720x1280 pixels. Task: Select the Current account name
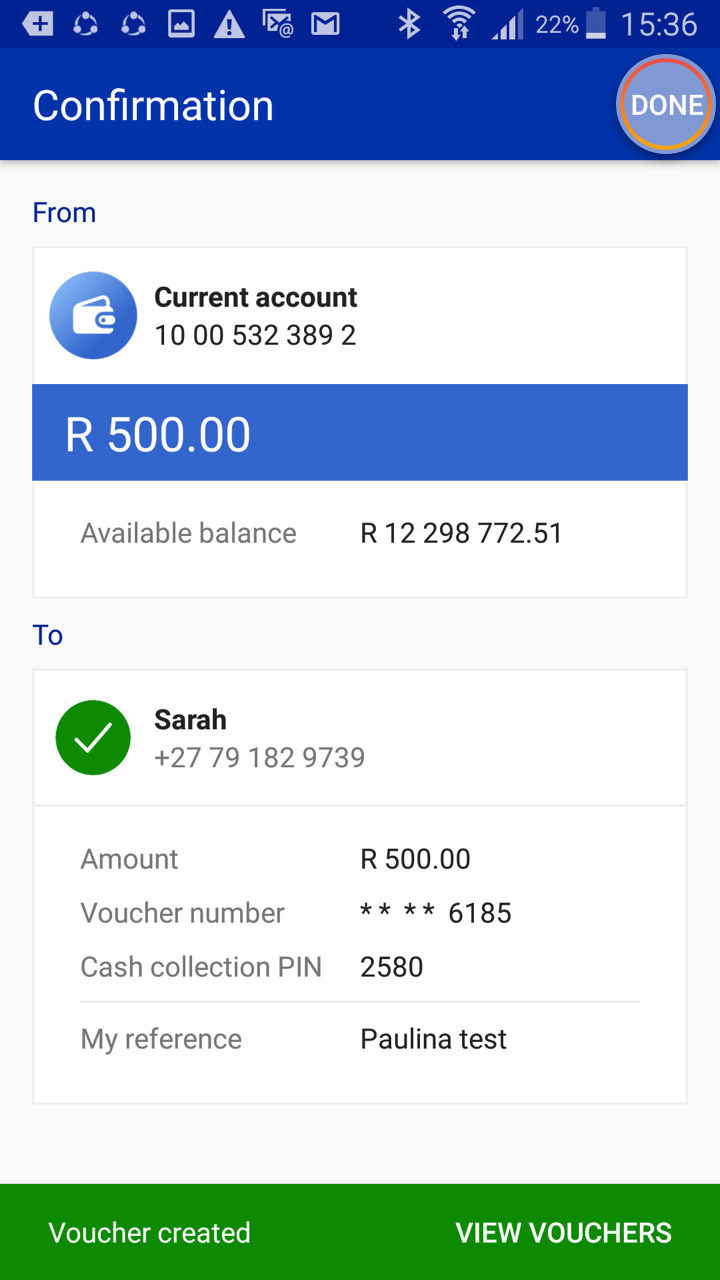click(x=255, y=297)
